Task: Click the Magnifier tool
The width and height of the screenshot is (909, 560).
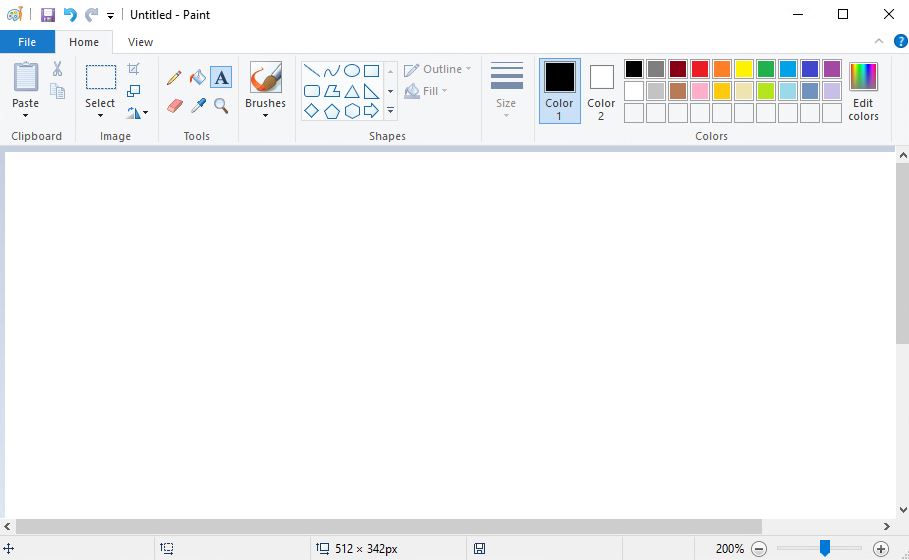Action: tap(221, 105)
